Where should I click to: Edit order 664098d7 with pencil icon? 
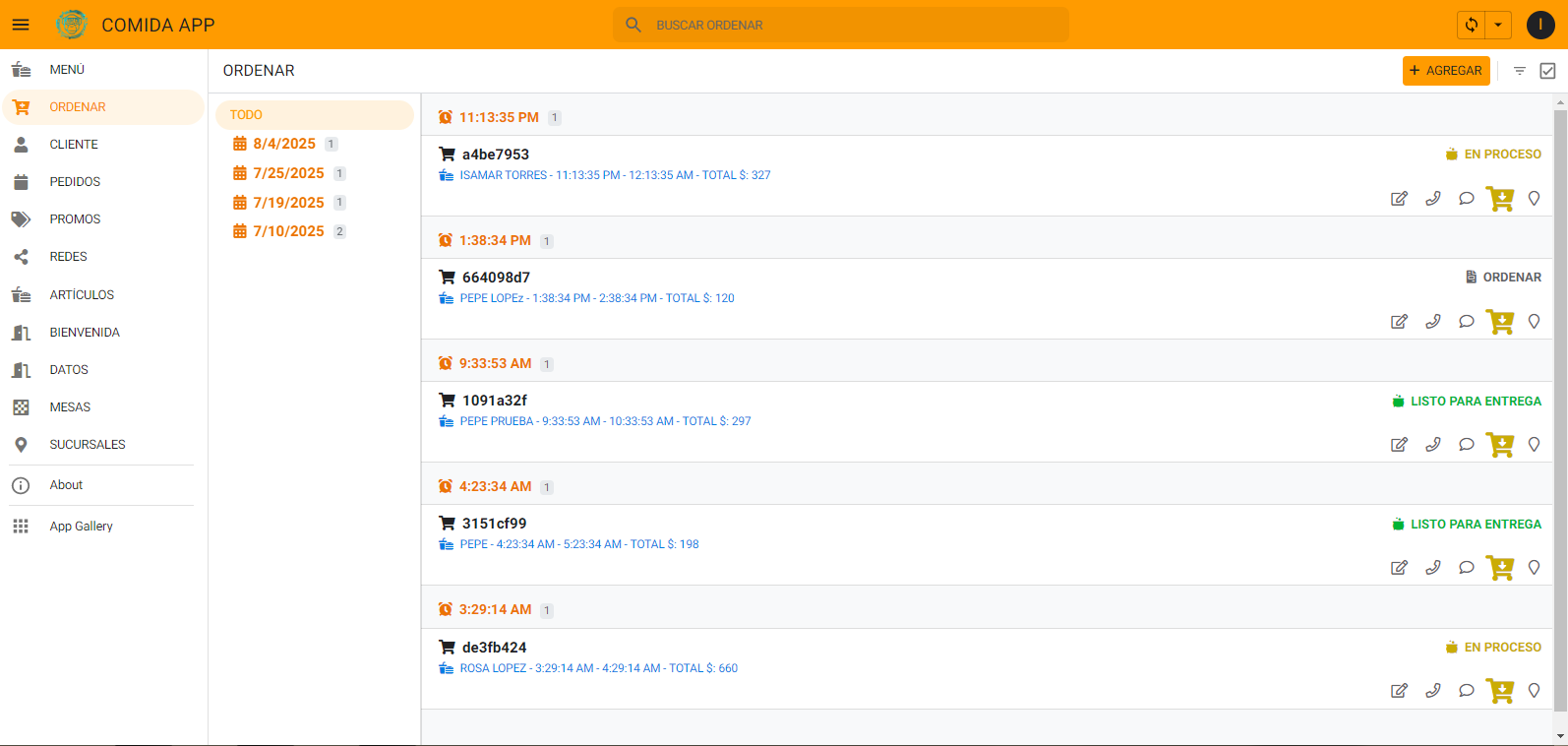coord(1399,322)
